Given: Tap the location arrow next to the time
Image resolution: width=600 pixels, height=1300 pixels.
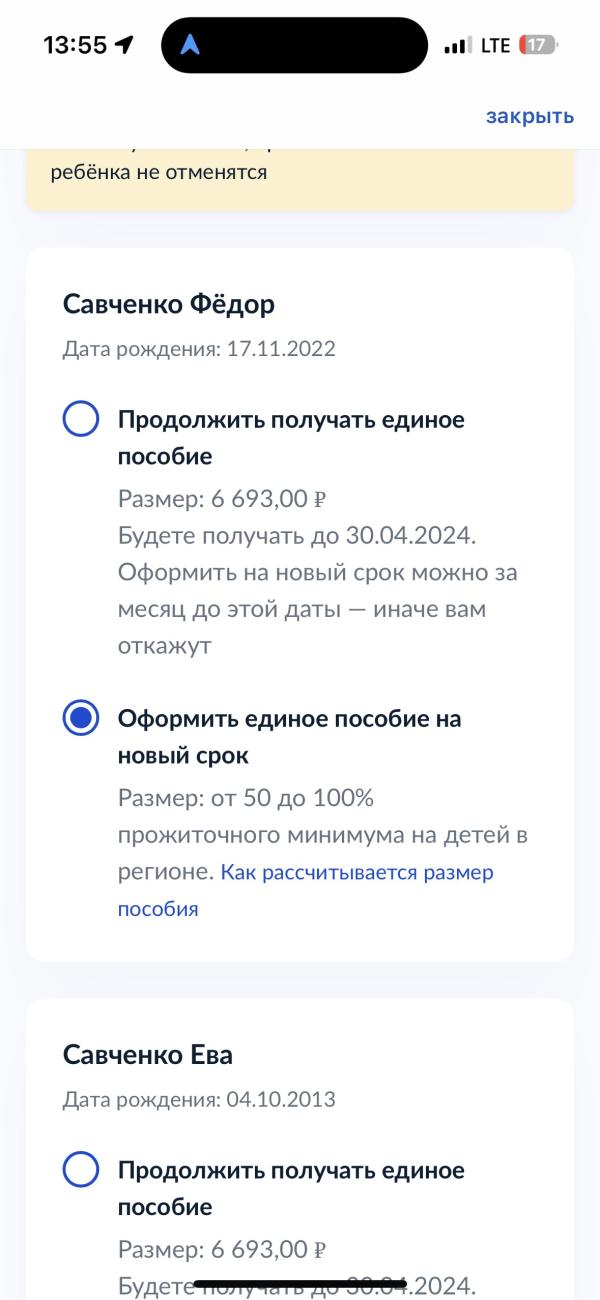Looking at the screenshot, I should click(125, 45).
